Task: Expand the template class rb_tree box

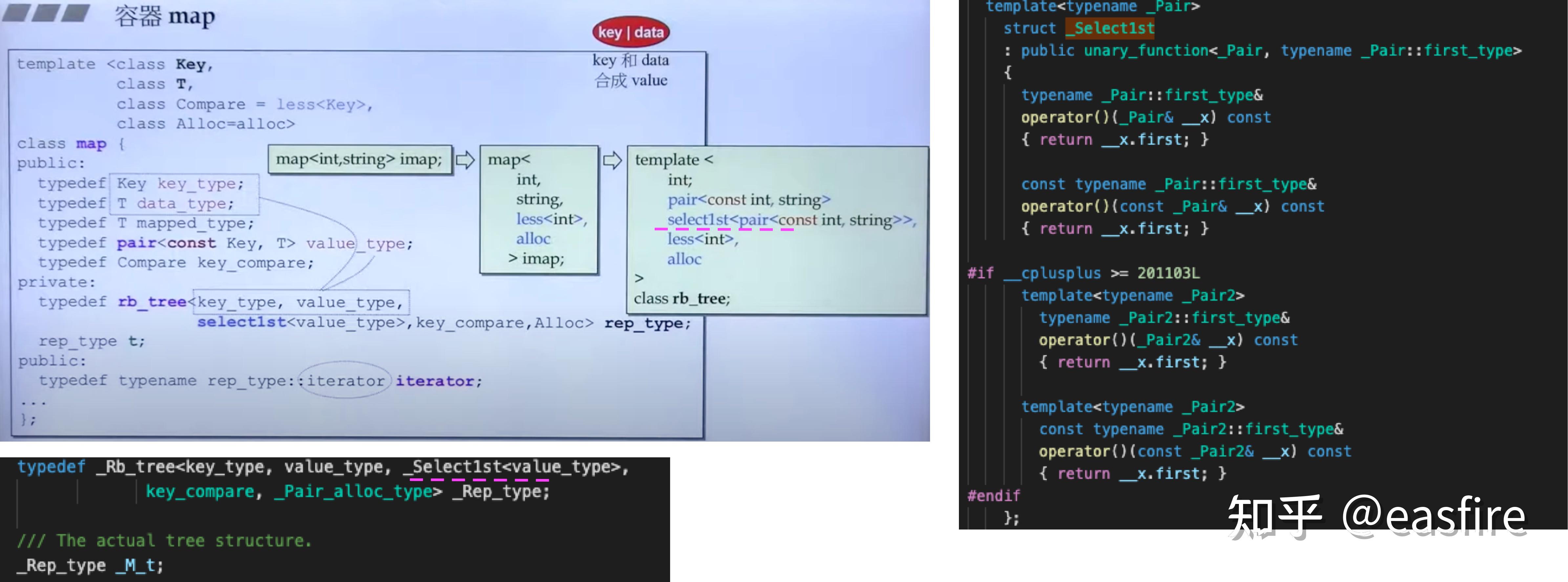Action: click(776, 228)
